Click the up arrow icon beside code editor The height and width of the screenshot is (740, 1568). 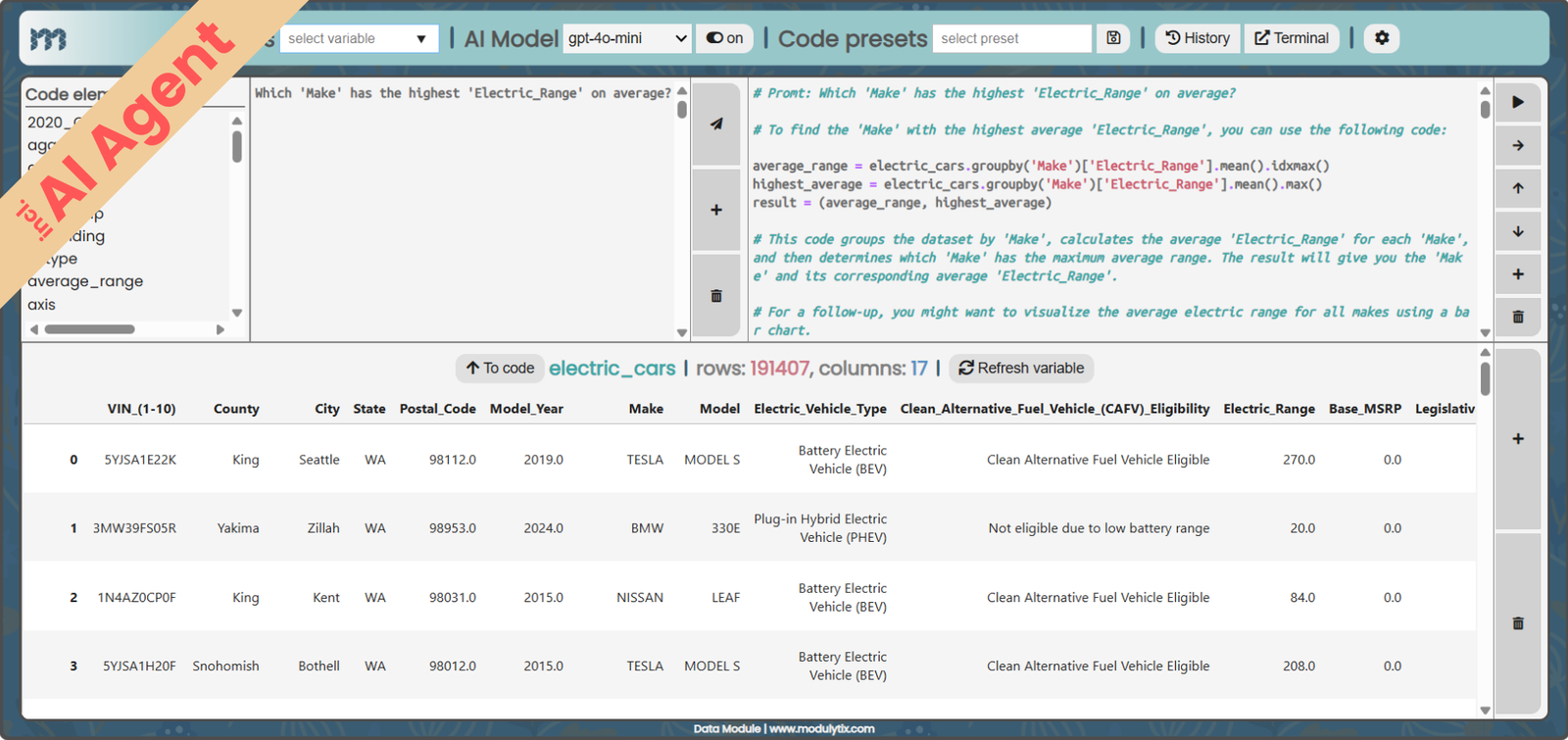click(1518, 188)
